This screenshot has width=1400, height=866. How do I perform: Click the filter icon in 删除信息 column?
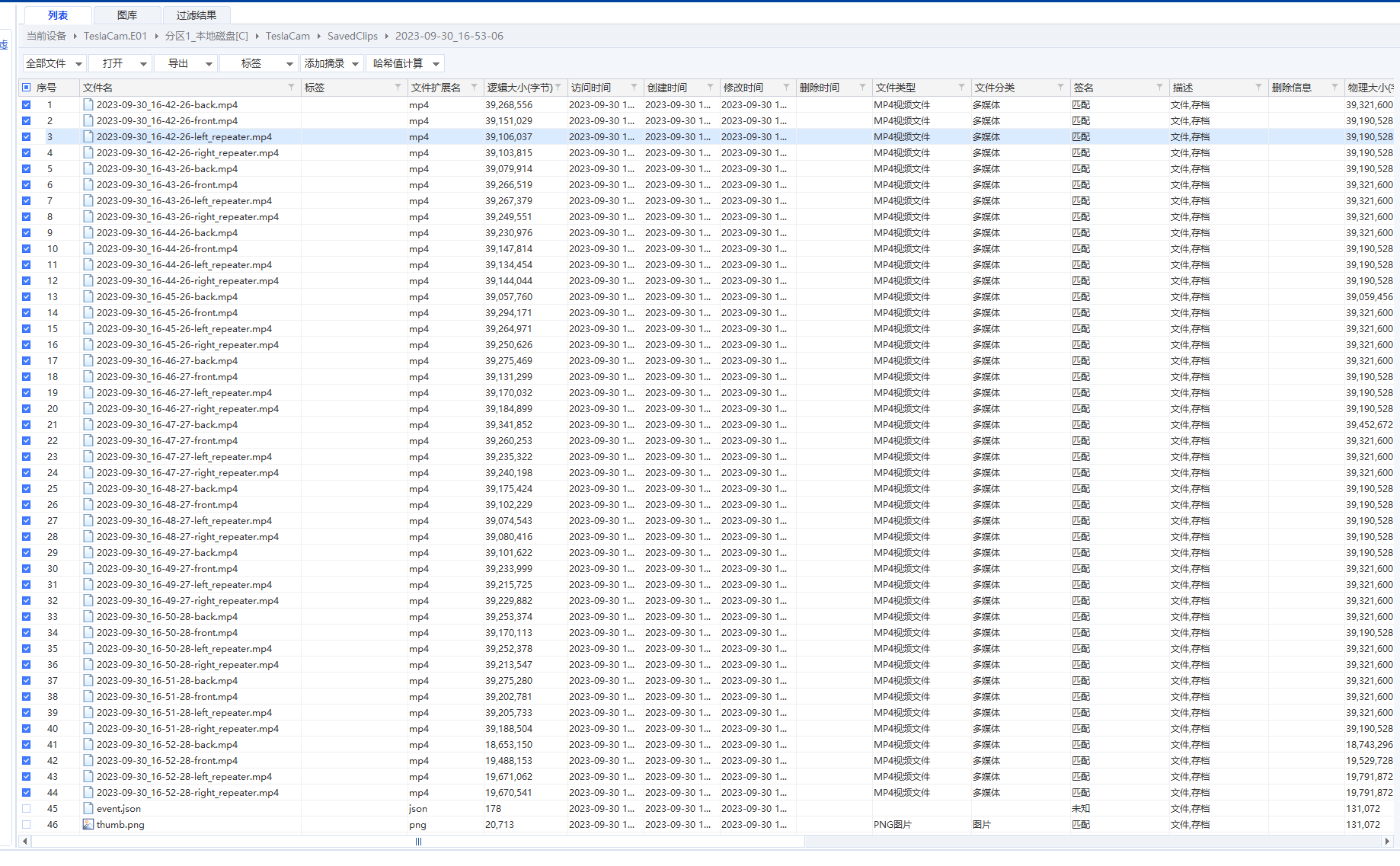[1335, 88]
